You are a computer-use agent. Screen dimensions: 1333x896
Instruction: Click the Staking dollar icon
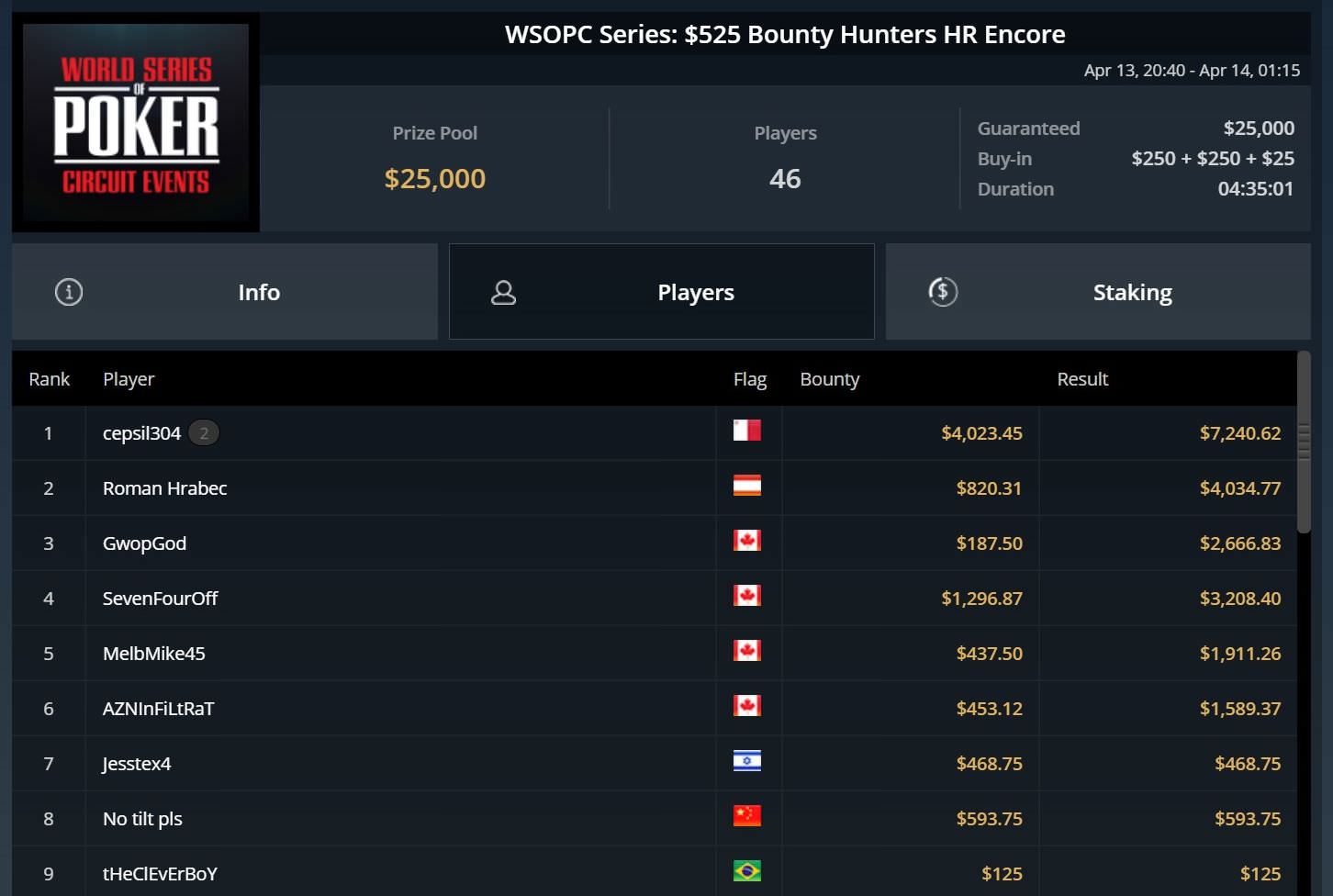point(943,292)
